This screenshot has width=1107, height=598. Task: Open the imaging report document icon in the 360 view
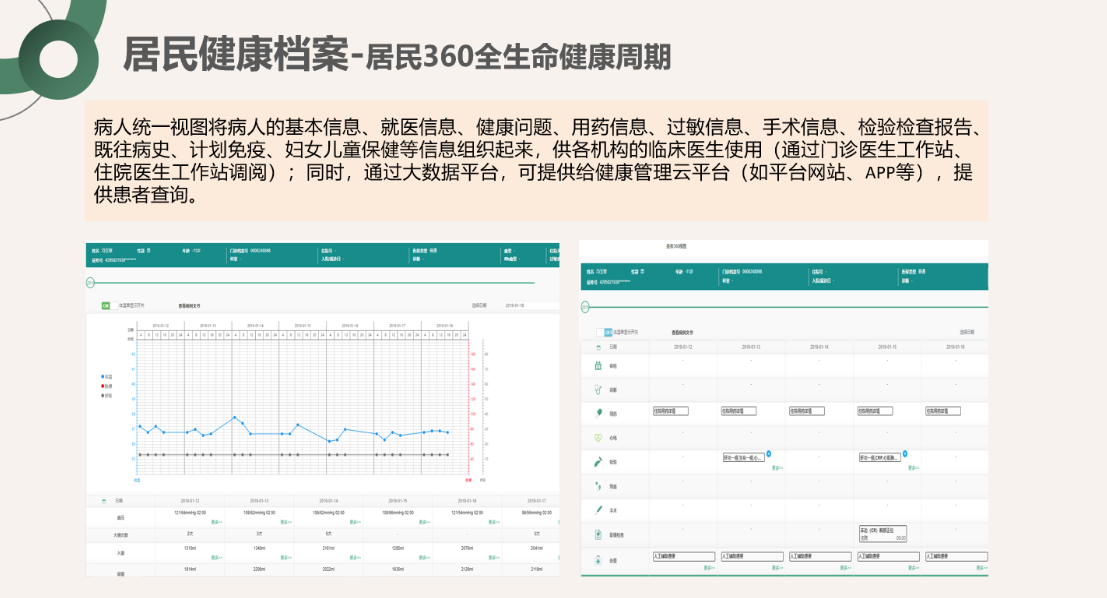click(598, 534)
